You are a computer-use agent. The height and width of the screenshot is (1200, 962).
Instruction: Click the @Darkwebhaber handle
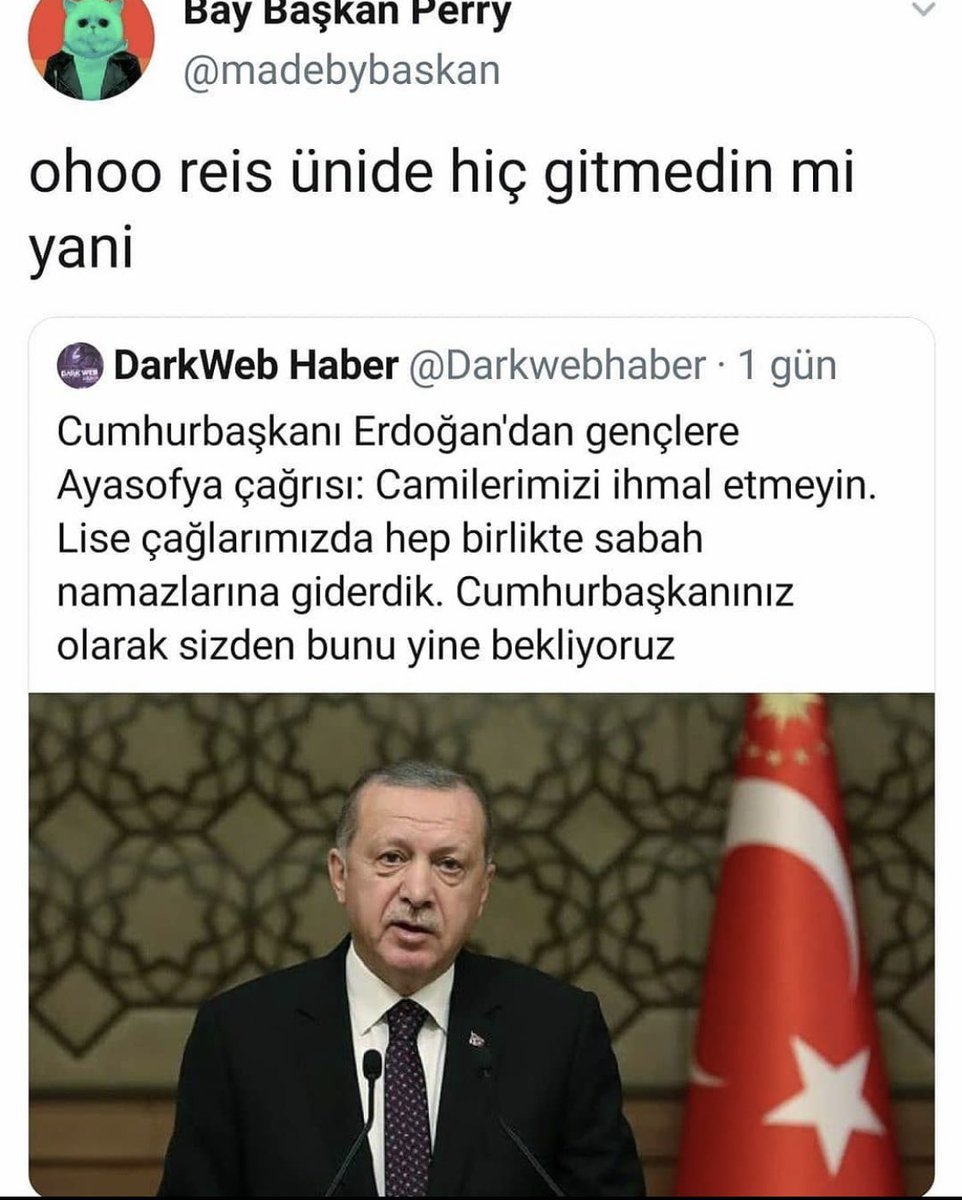coord(558,367)
